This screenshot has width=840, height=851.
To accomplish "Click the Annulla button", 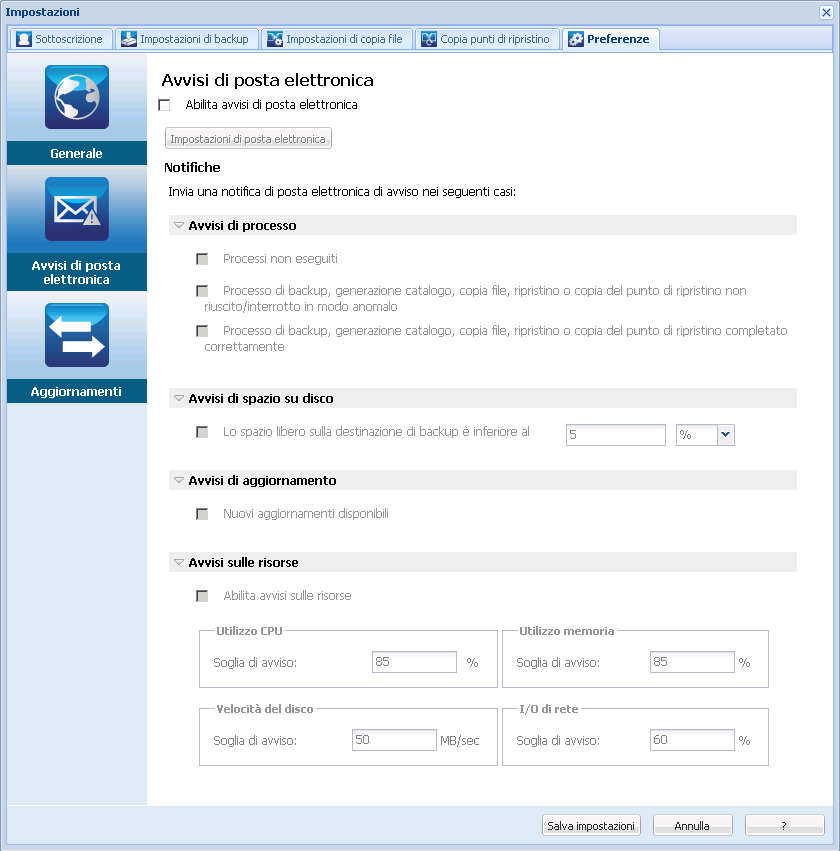I will tap(692, 825).
